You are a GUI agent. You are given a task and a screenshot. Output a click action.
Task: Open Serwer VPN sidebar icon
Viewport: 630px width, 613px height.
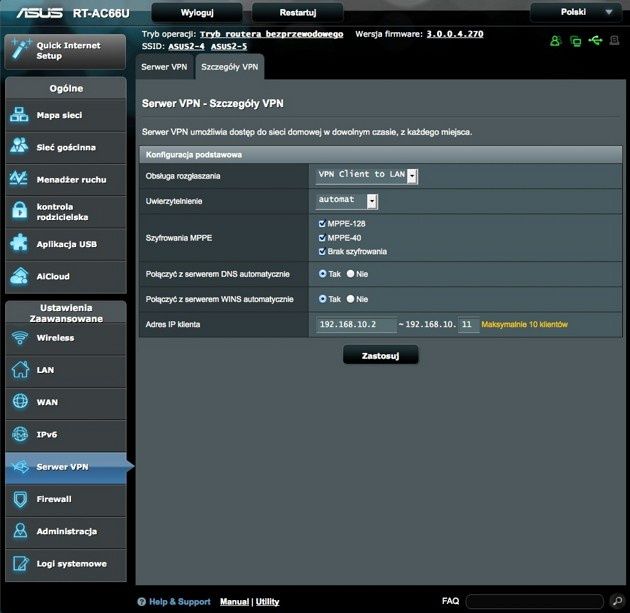[x=20, y=466]
